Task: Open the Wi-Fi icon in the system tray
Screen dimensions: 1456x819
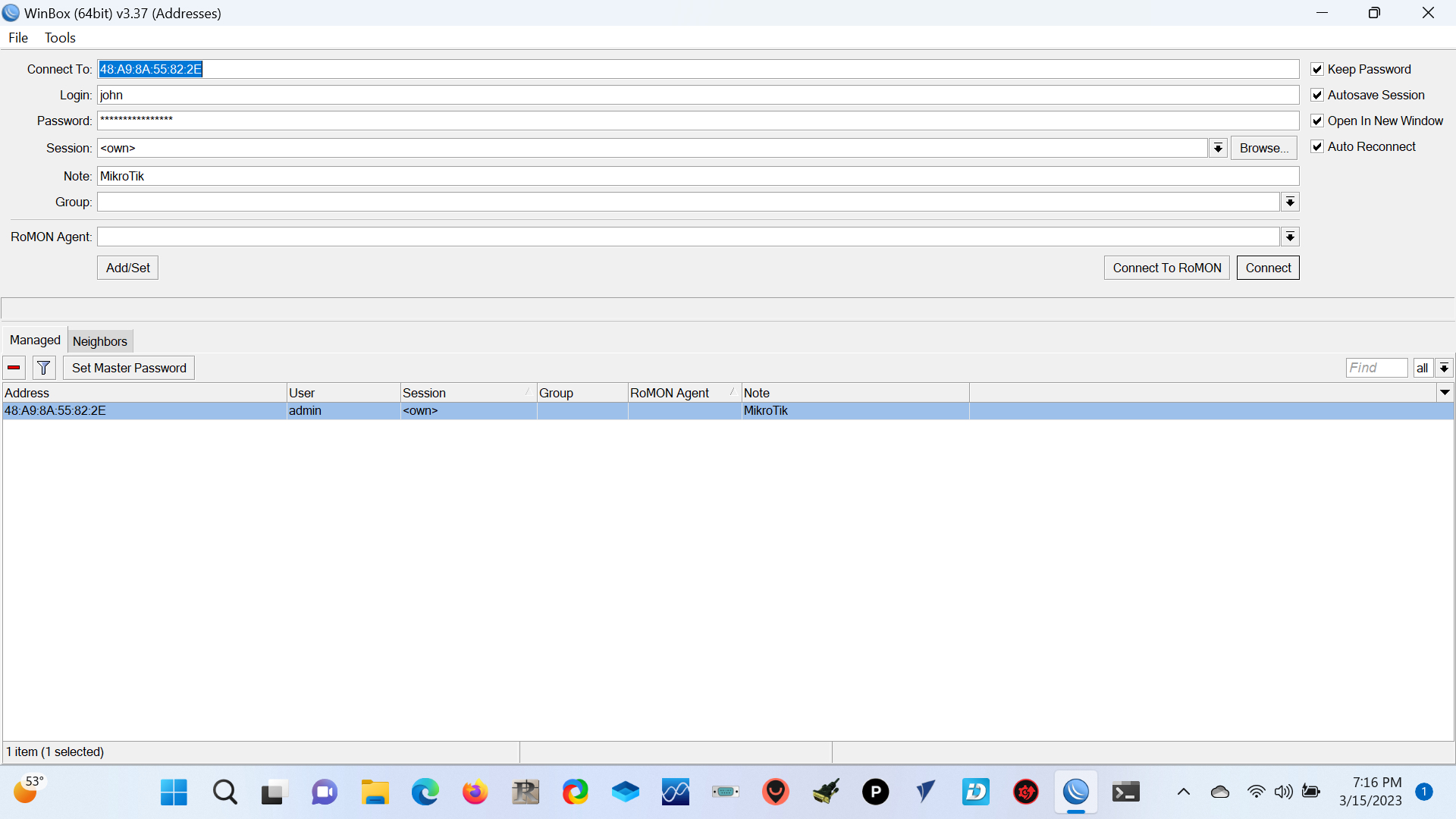Action: (1257, 792)
